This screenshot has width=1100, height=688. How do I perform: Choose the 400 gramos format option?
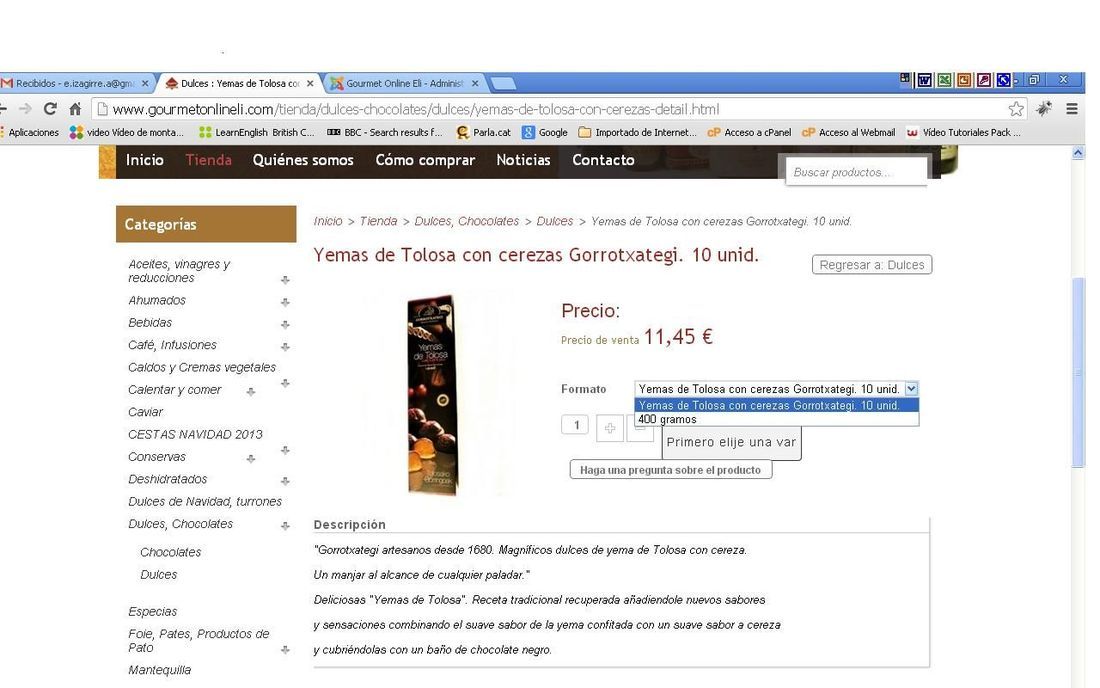[777, 419]
